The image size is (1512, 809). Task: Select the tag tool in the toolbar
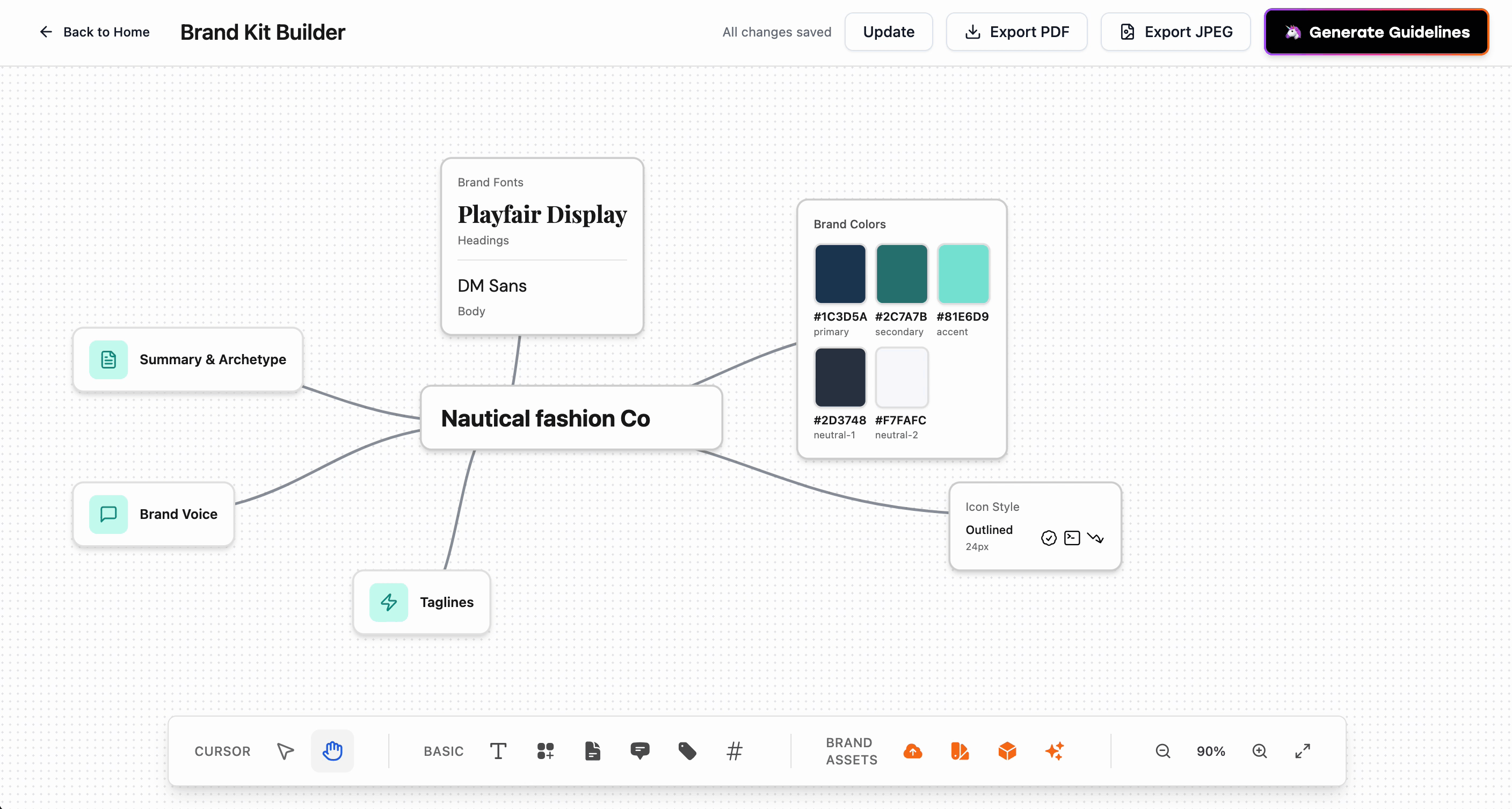[687, 751]
